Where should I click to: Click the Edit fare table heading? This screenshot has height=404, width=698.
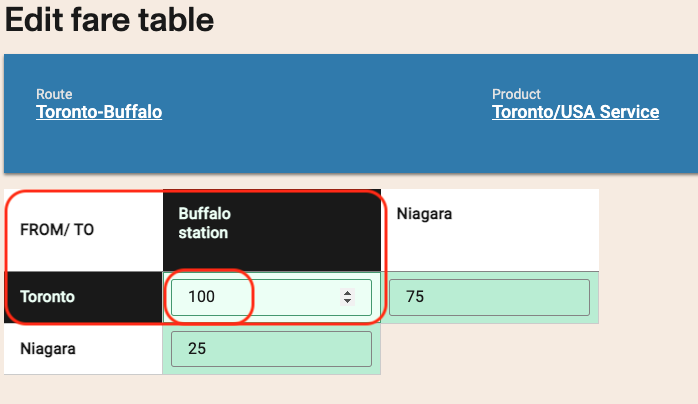click(110, 20)
